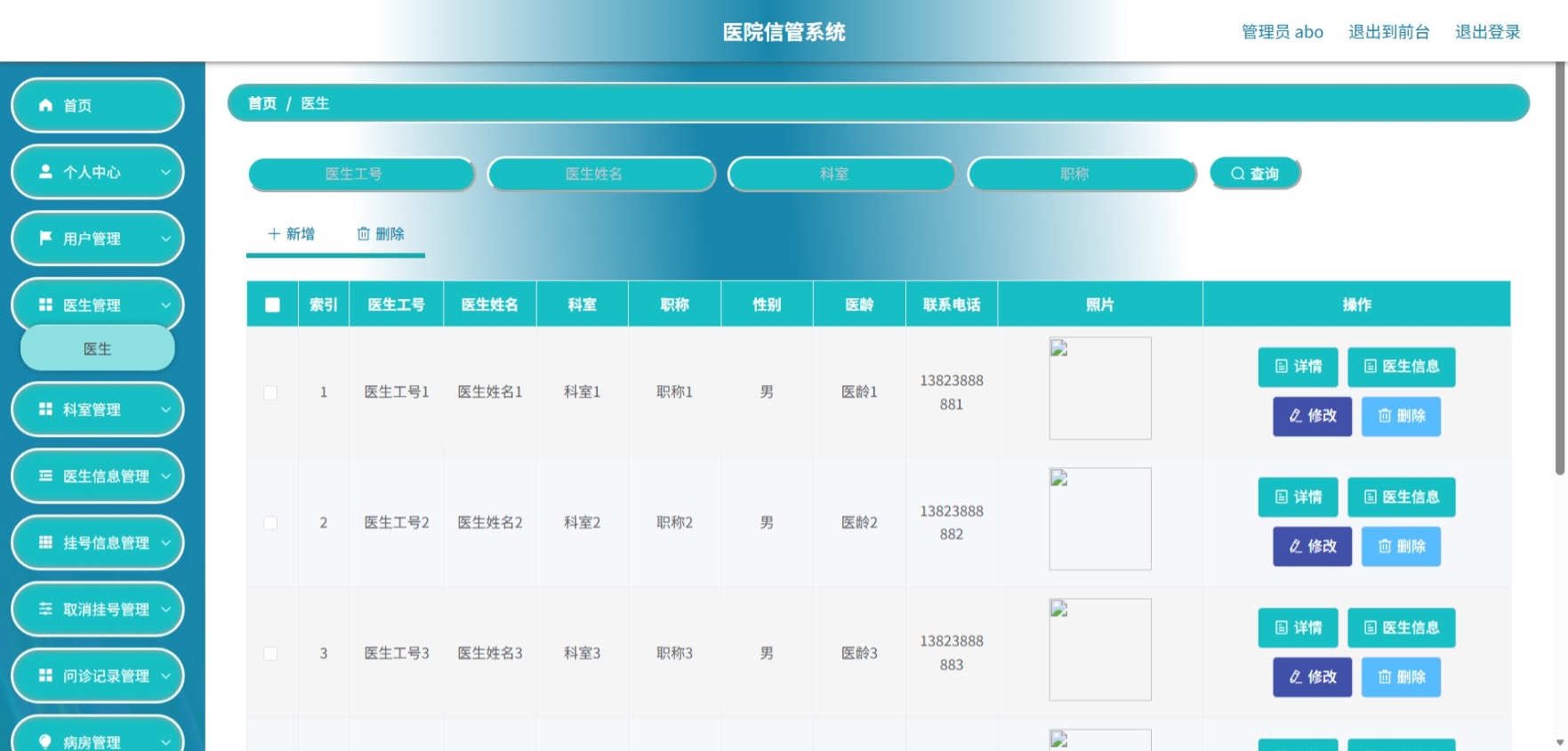This screenshot has width=1568, height=751.
Task: Focus the 医生姓名 search field
Action: [x=601, y=174]
